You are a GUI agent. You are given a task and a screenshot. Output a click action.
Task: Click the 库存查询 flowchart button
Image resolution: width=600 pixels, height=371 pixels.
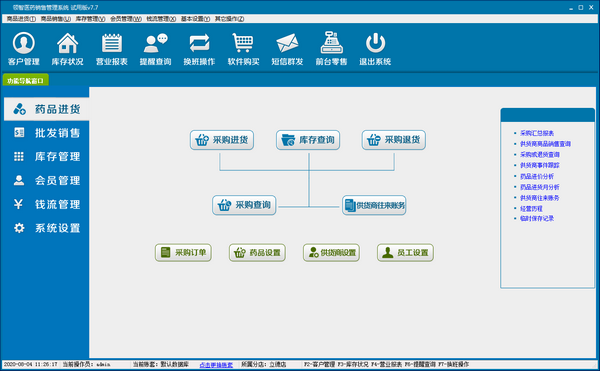308,140
